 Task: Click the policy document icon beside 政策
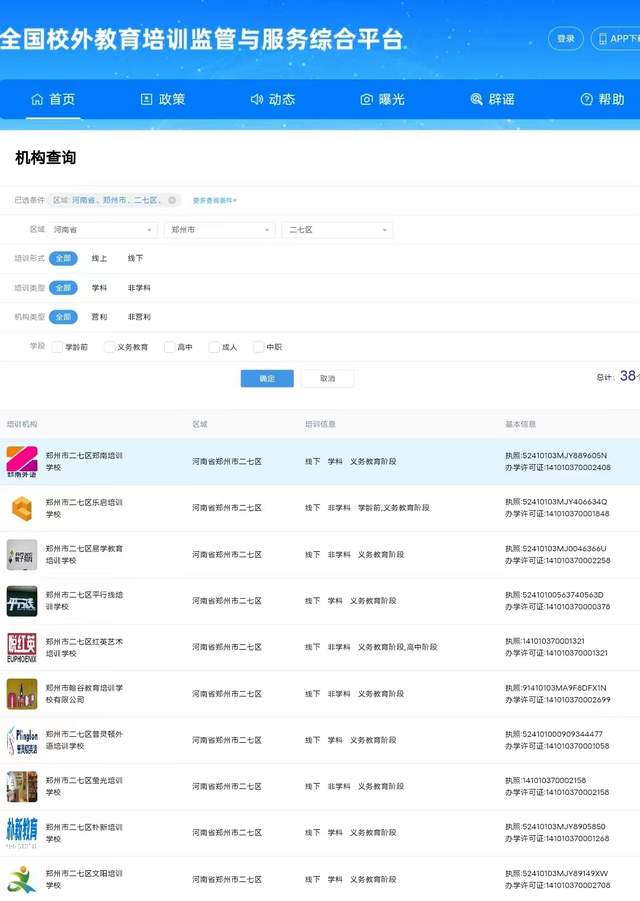(x=146, y=99)
